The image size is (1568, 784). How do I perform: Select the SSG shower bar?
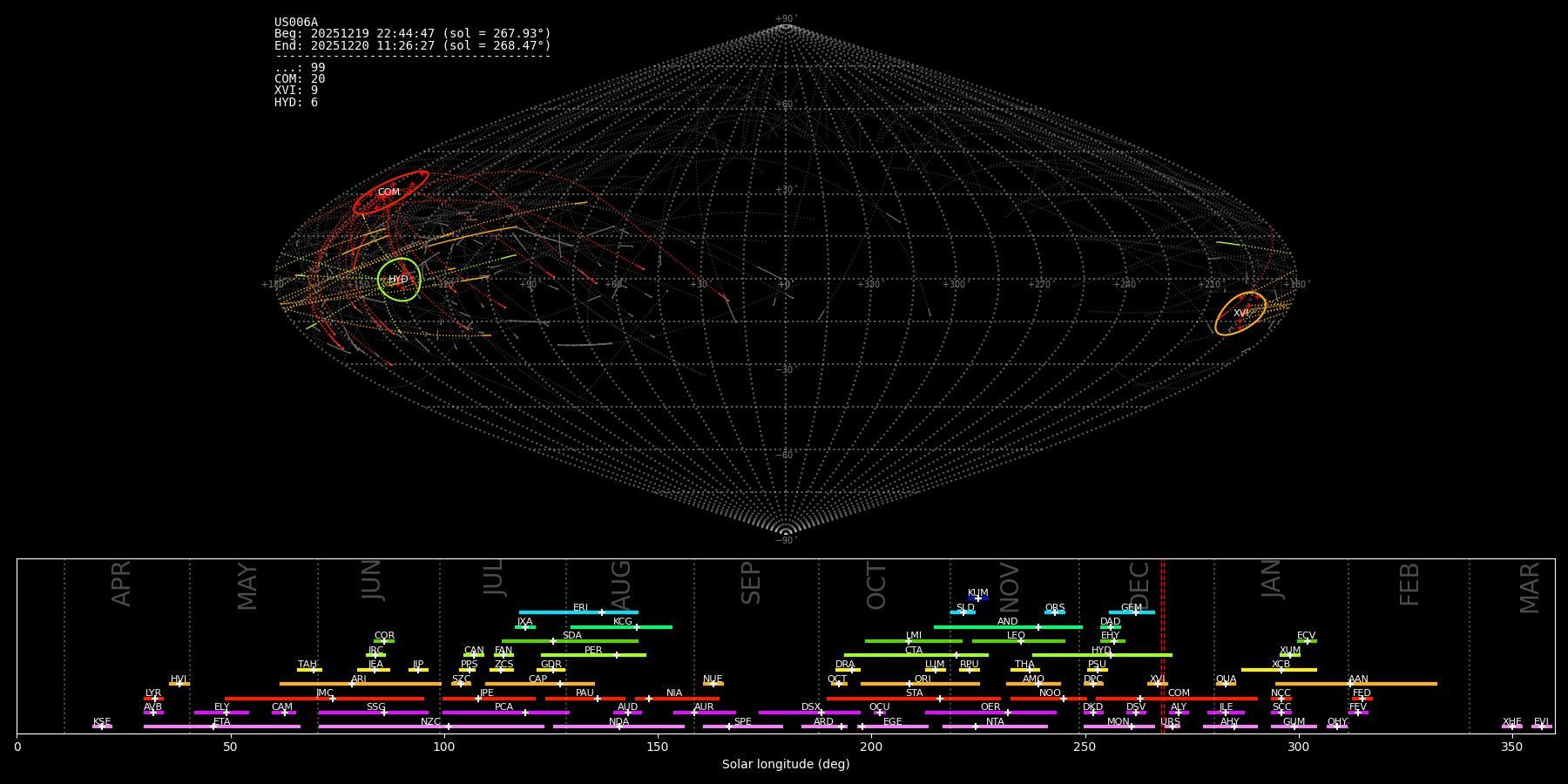(x=373, y=713)
